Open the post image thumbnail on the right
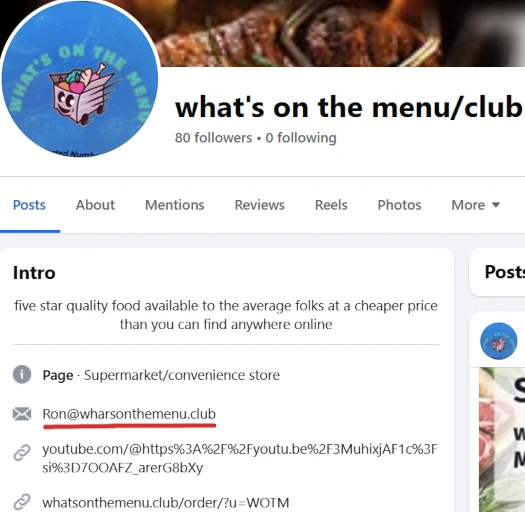This screenshot has height=512, width=525. [x=502, y=439]
